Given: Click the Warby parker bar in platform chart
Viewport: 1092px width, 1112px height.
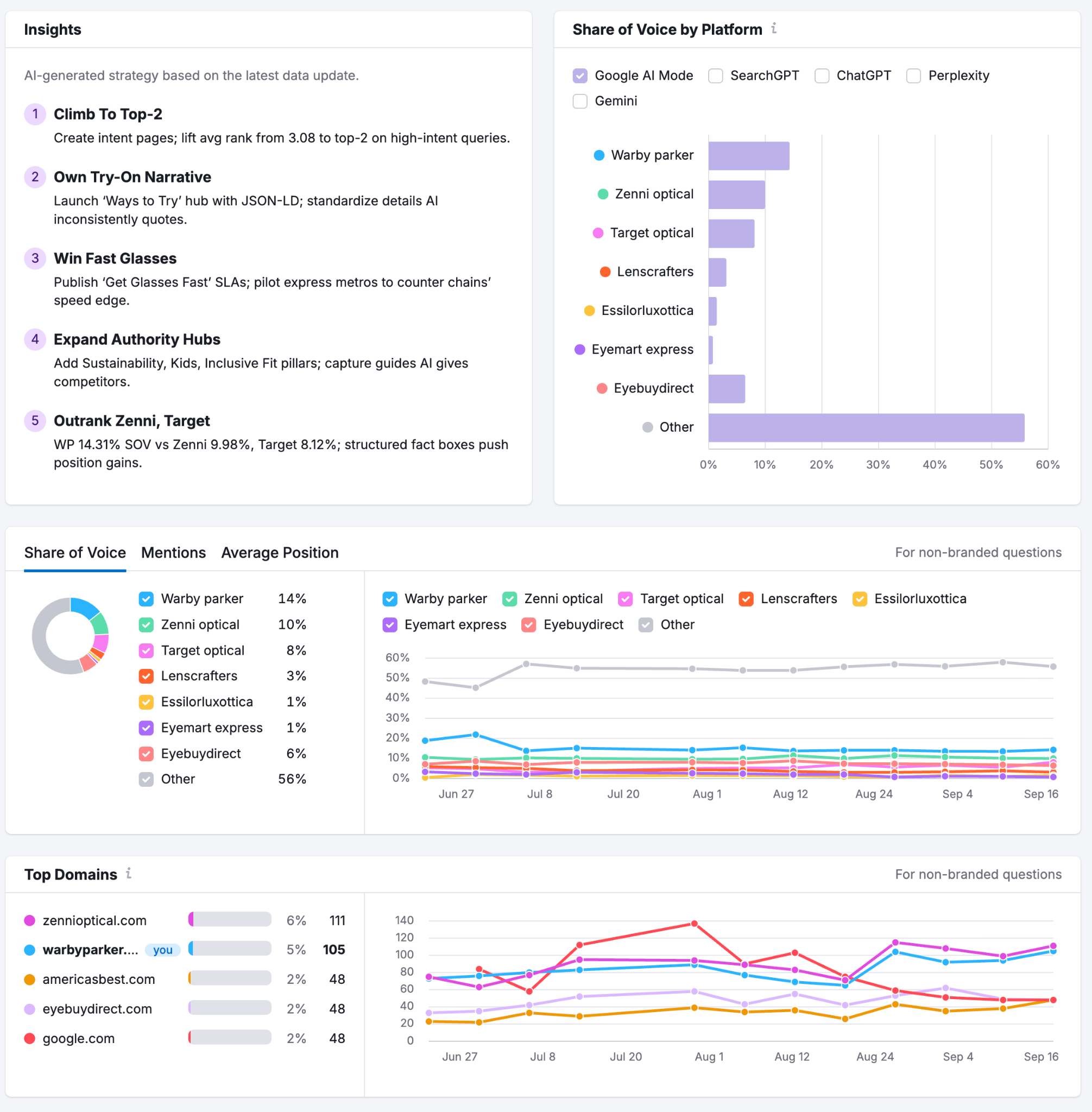Looking at the screenshot, I should tap(748, 156).
